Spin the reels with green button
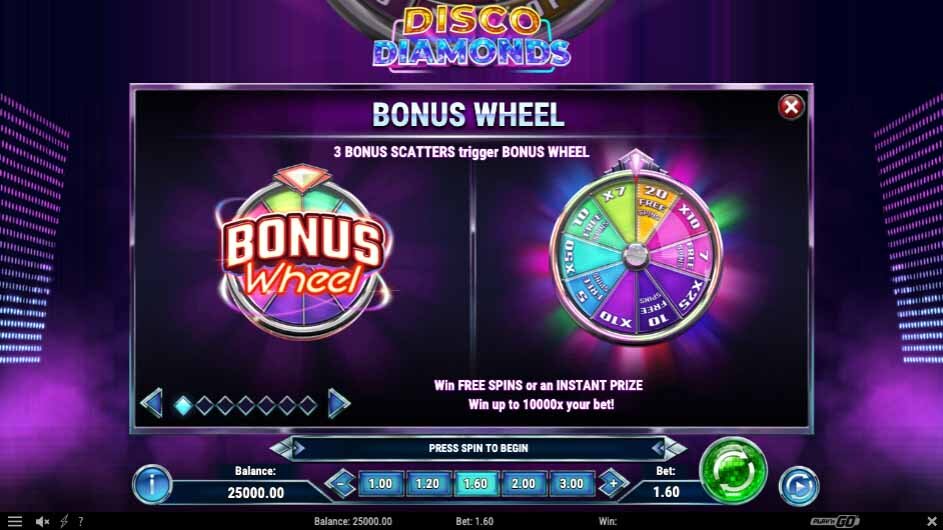Viewport: 943px width, 530px height. (x=733, y=471)
